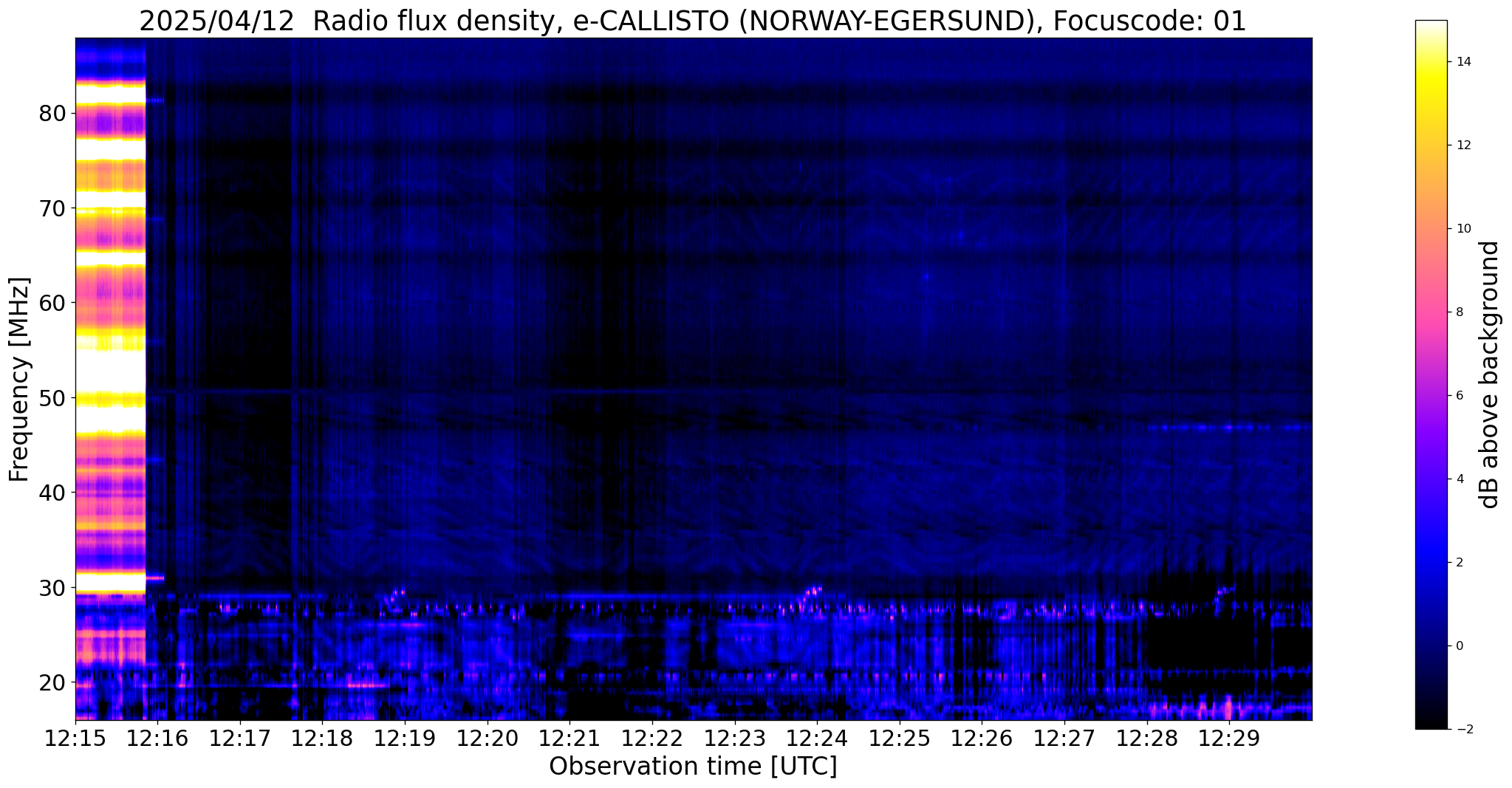Click the time tick label "12:28"
Viewport: 1512px width, 788px height.
coord(1146,739)
